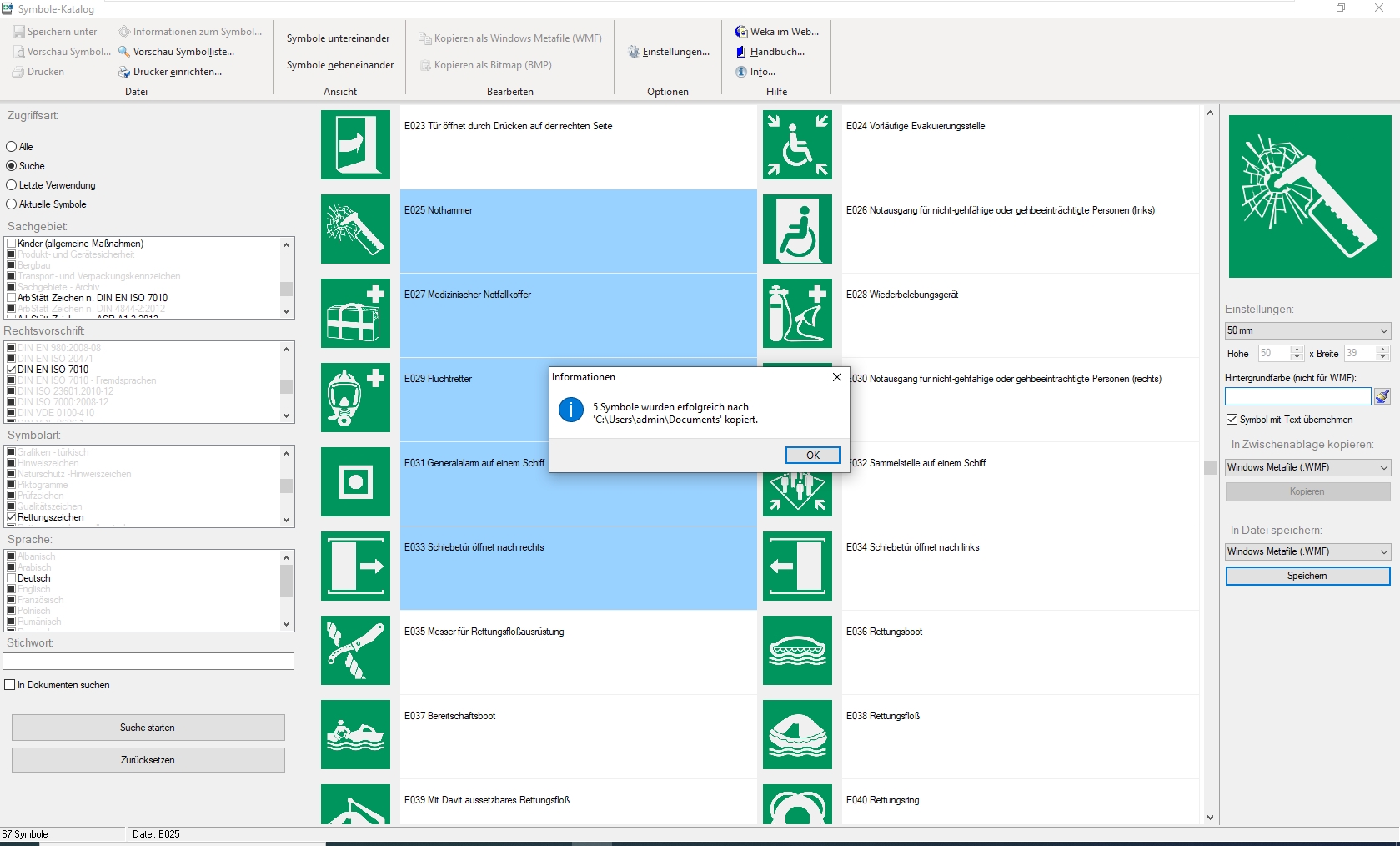
Task: Select the E024 evacuation point icon
Action: click(x=797, y=144)
